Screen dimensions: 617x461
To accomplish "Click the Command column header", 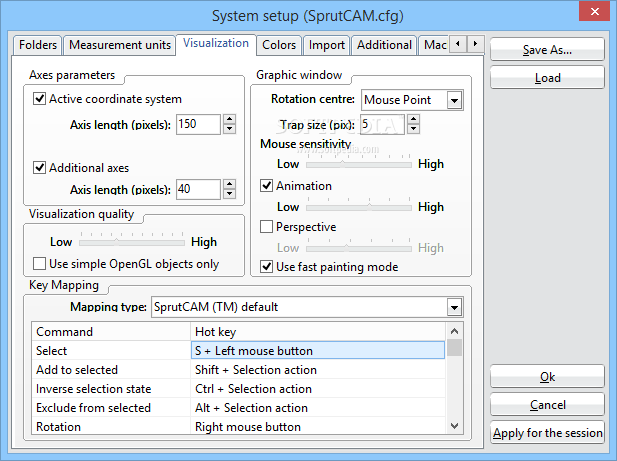I will tap(111, 332).
